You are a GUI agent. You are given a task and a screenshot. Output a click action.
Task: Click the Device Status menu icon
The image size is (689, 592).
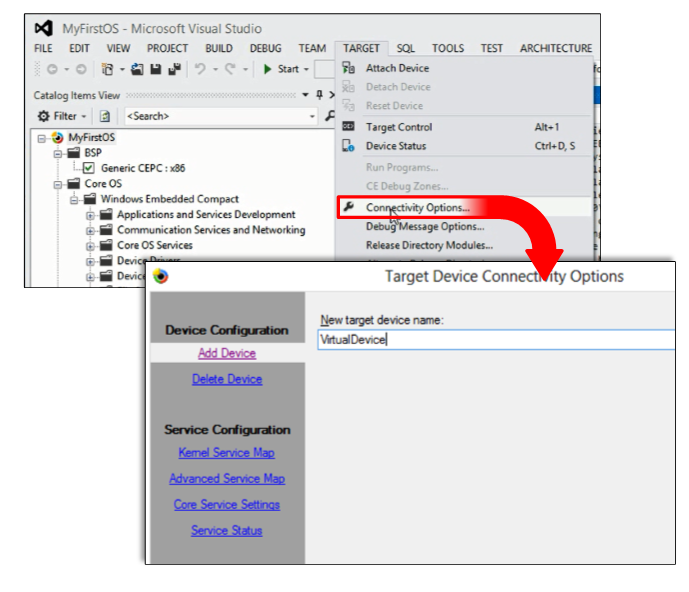click(348, 145)
